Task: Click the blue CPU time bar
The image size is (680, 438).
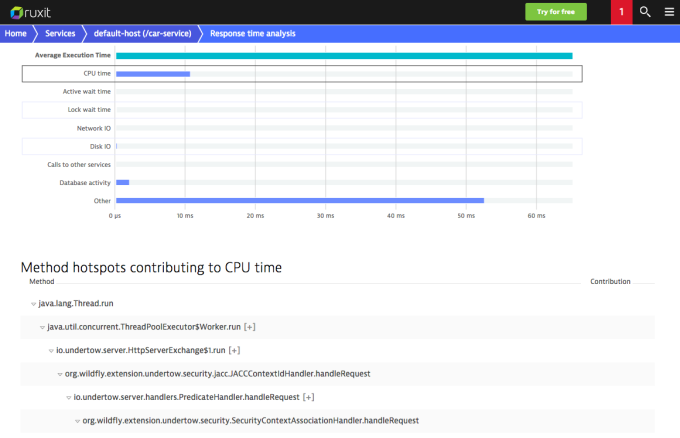Action: coord(153,74)
